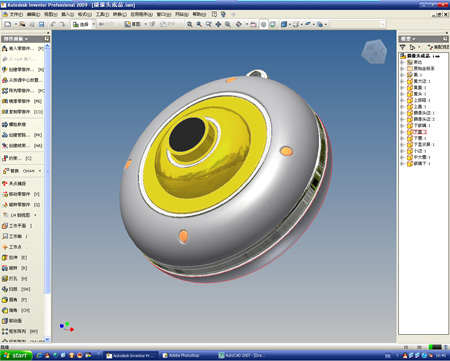Select the highlighted 下盖 item in model tree
The width and height of the screenshot is (450, 361).
420,132
